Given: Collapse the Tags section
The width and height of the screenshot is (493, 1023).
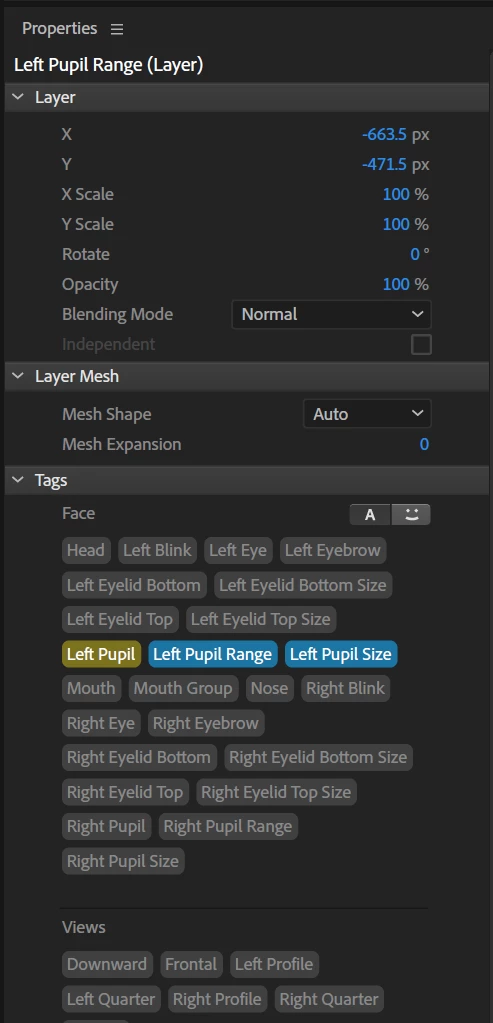Looking at the screenshot, I should (x=18, y=481).
